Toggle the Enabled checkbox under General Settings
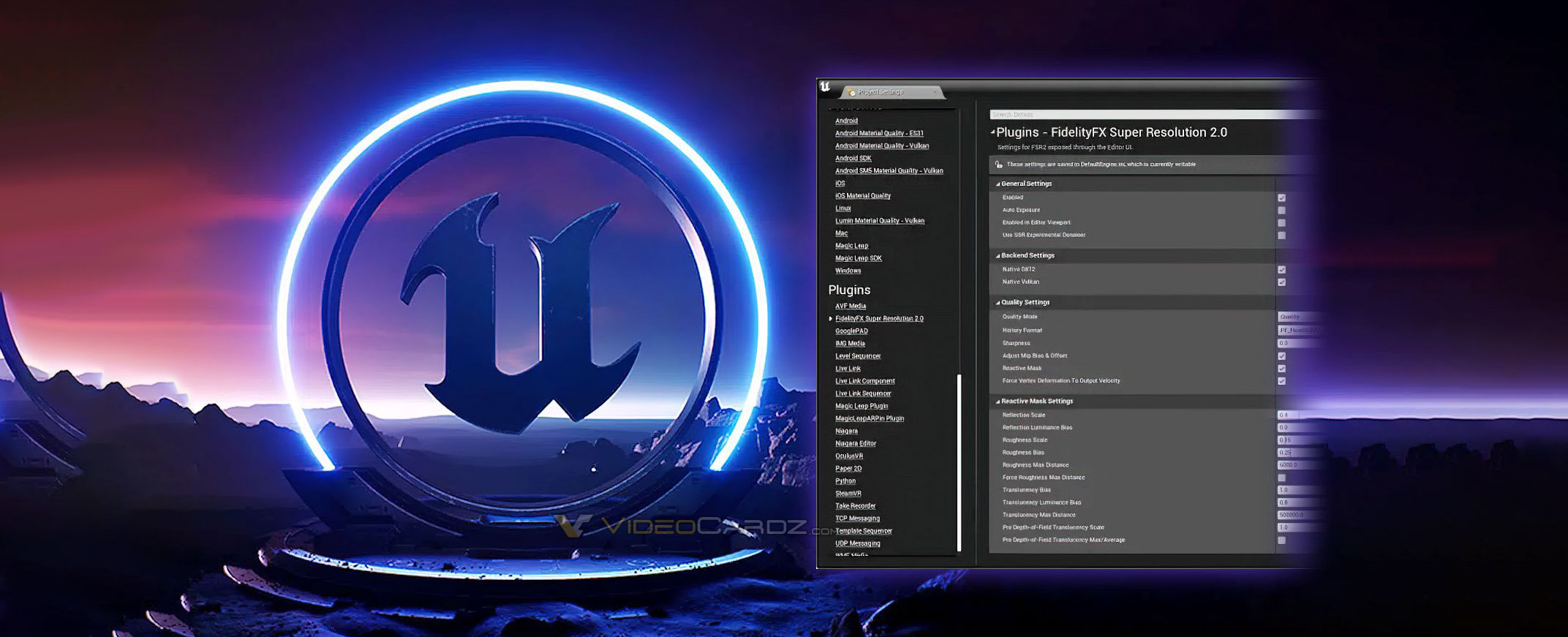The height and width of the screenshot is (637, 1568). pyautogui.click(x=1281, y=198)
